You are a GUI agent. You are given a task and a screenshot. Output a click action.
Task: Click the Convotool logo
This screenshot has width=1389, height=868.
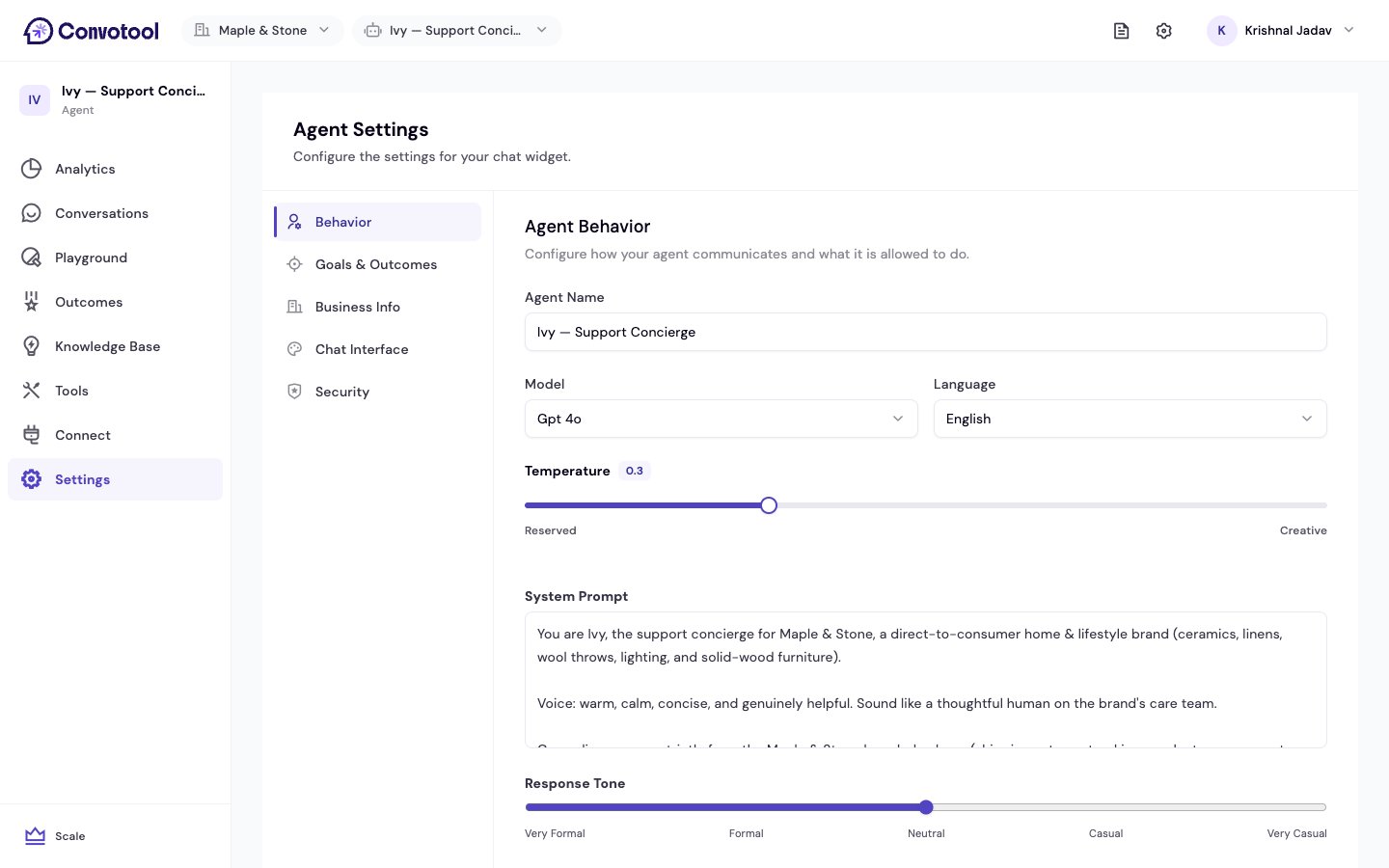tap(91, 31)
